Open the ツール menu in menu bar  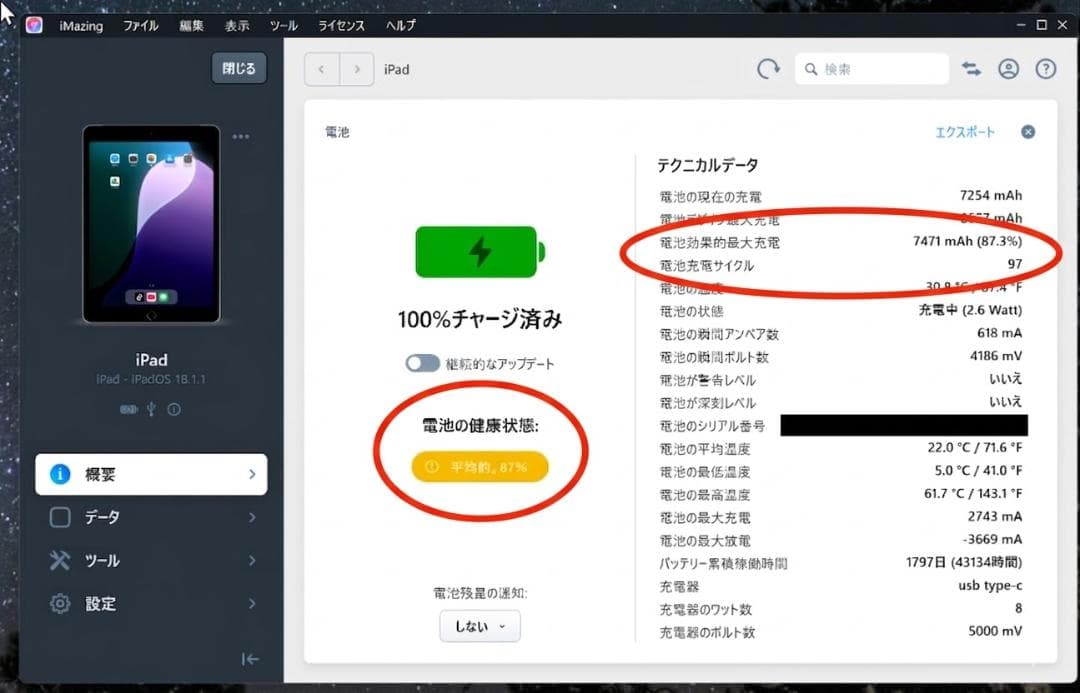point(283,25)
